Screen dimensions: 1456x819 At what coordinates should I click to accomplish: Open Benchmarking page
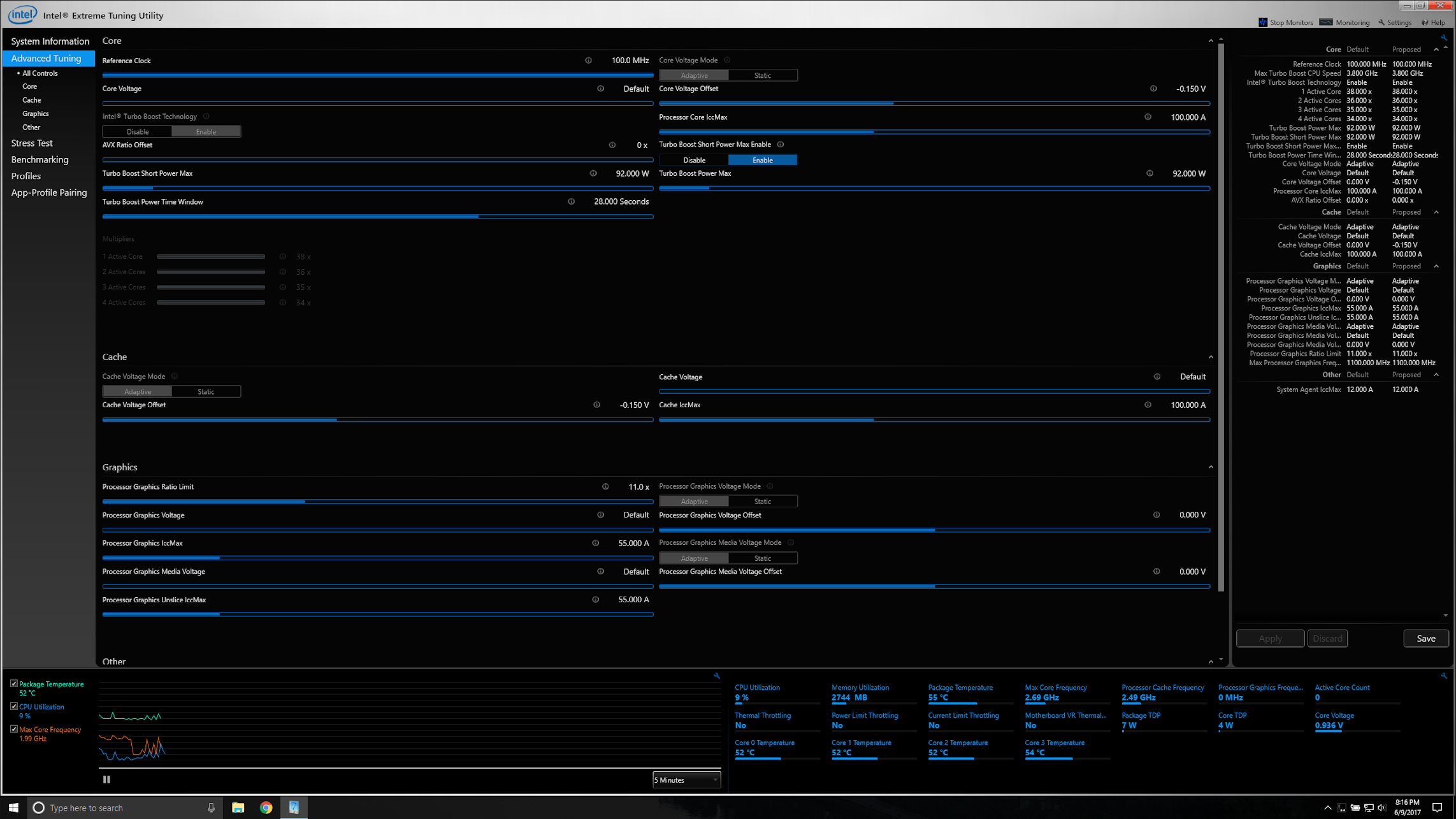tap(40, 160)
